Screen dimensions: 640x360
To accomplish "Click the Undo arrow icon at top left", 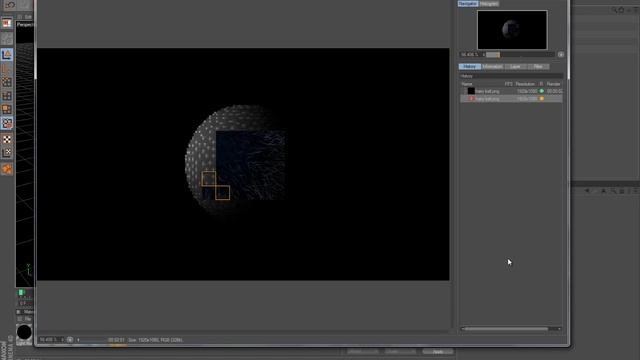I will click(10, 5).
